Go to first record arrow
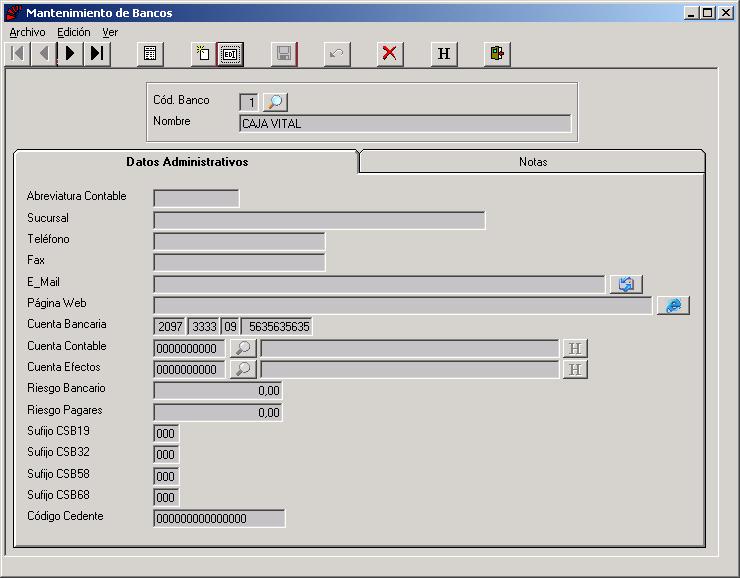The width and height of the screenshot is (740, 578). (x=17, y=53)
